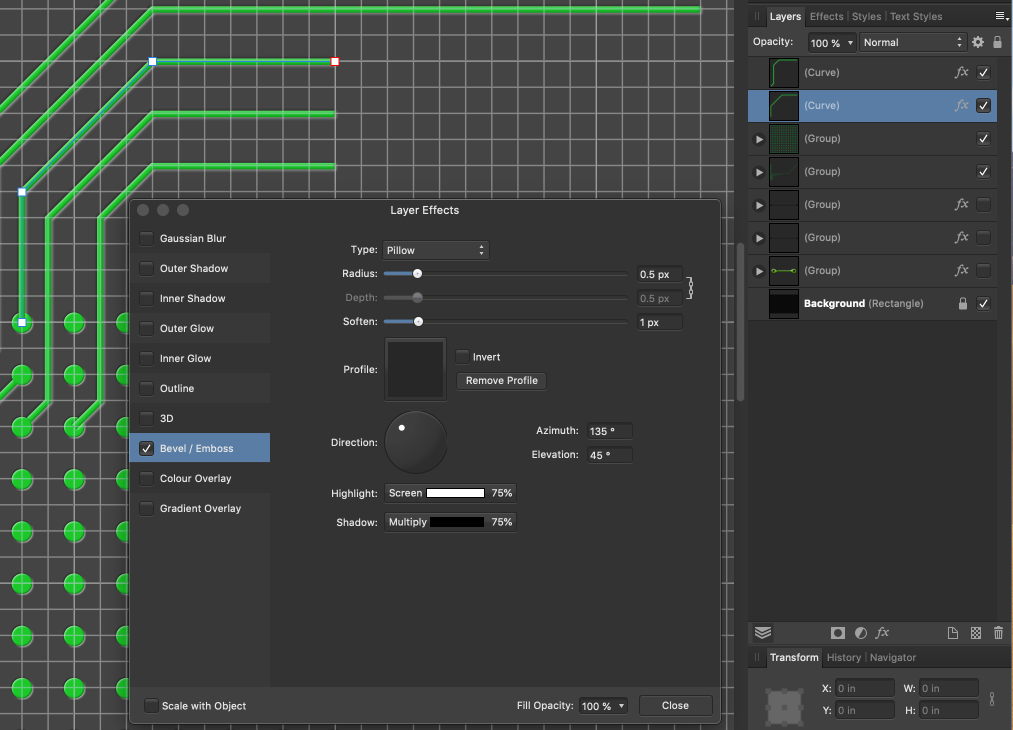
Task: Enable the Gaussian Blur effect checkbox
Action: [147, 239]
